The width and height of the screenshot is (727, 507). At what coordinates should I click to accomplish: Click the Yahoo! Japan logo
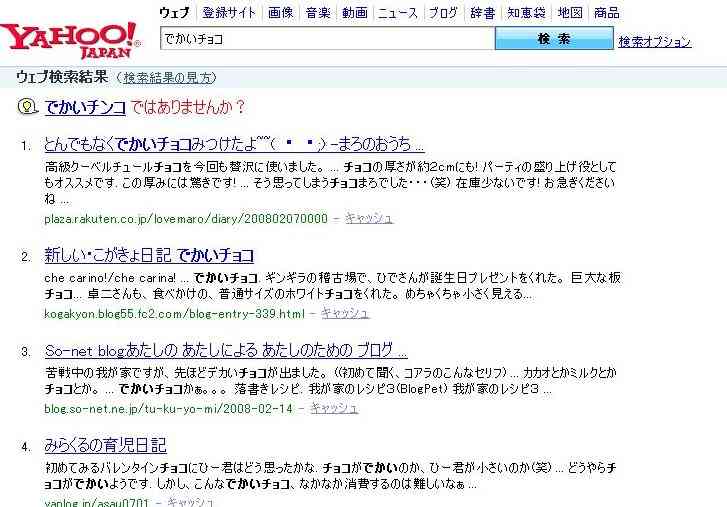pos(70,40)
